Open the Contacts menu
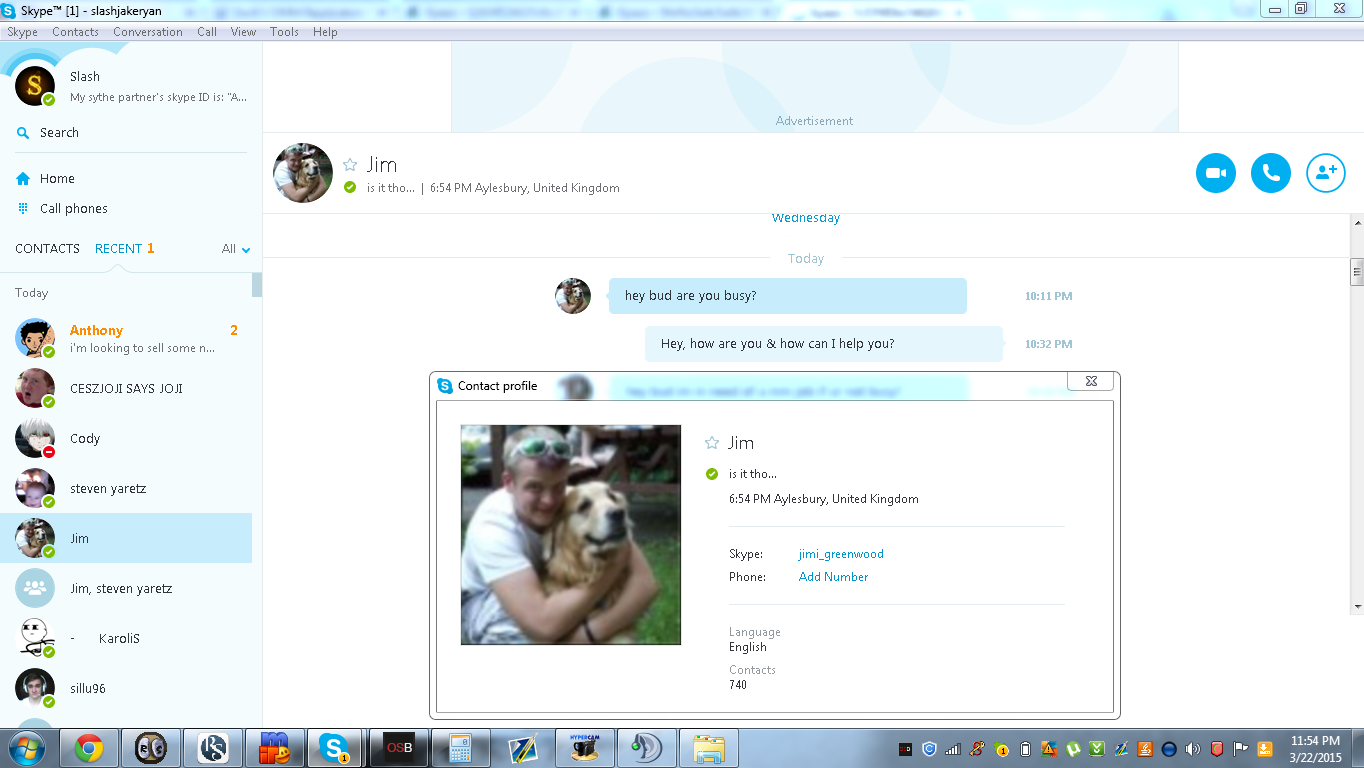The width and height of the screenshot is (1364, 768). tap(75, 32)
